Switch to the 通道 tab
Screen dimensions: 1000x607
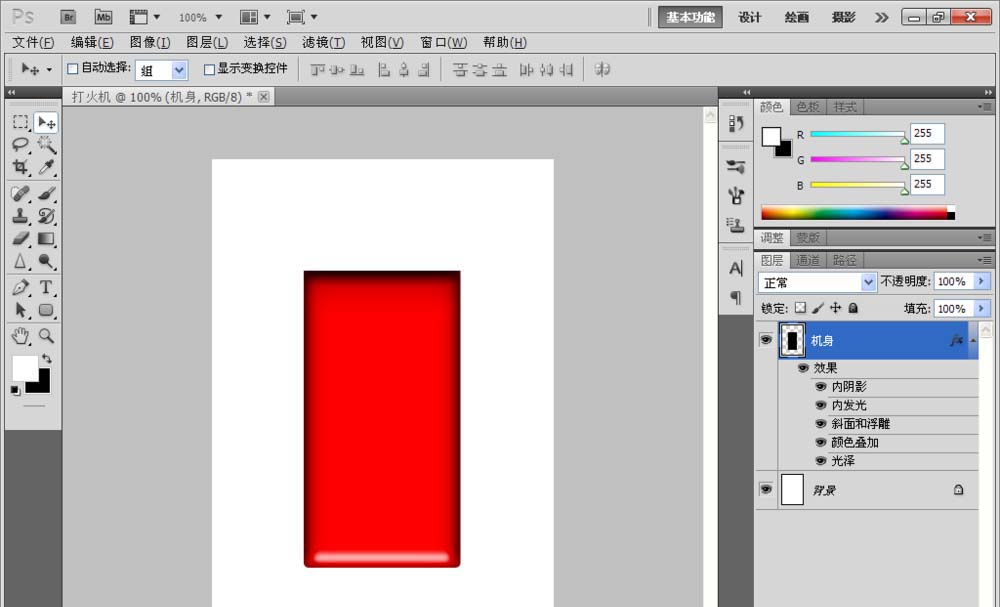pyautogui.click(x=808, y=259)
